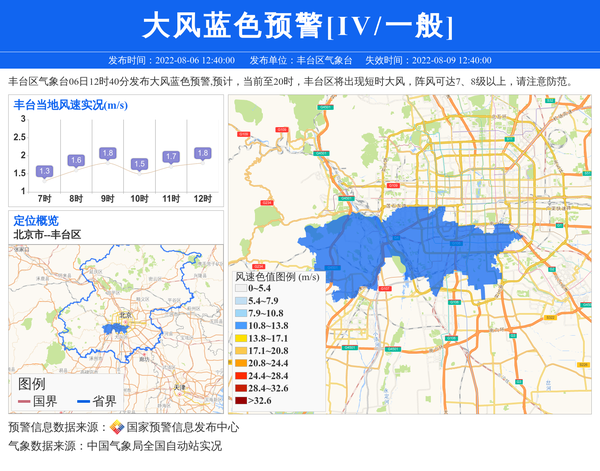The width and height of the screenshot is (600, 471).
Task: Click the 1.8 data marker at 12时
Action: tap(203, 153)
